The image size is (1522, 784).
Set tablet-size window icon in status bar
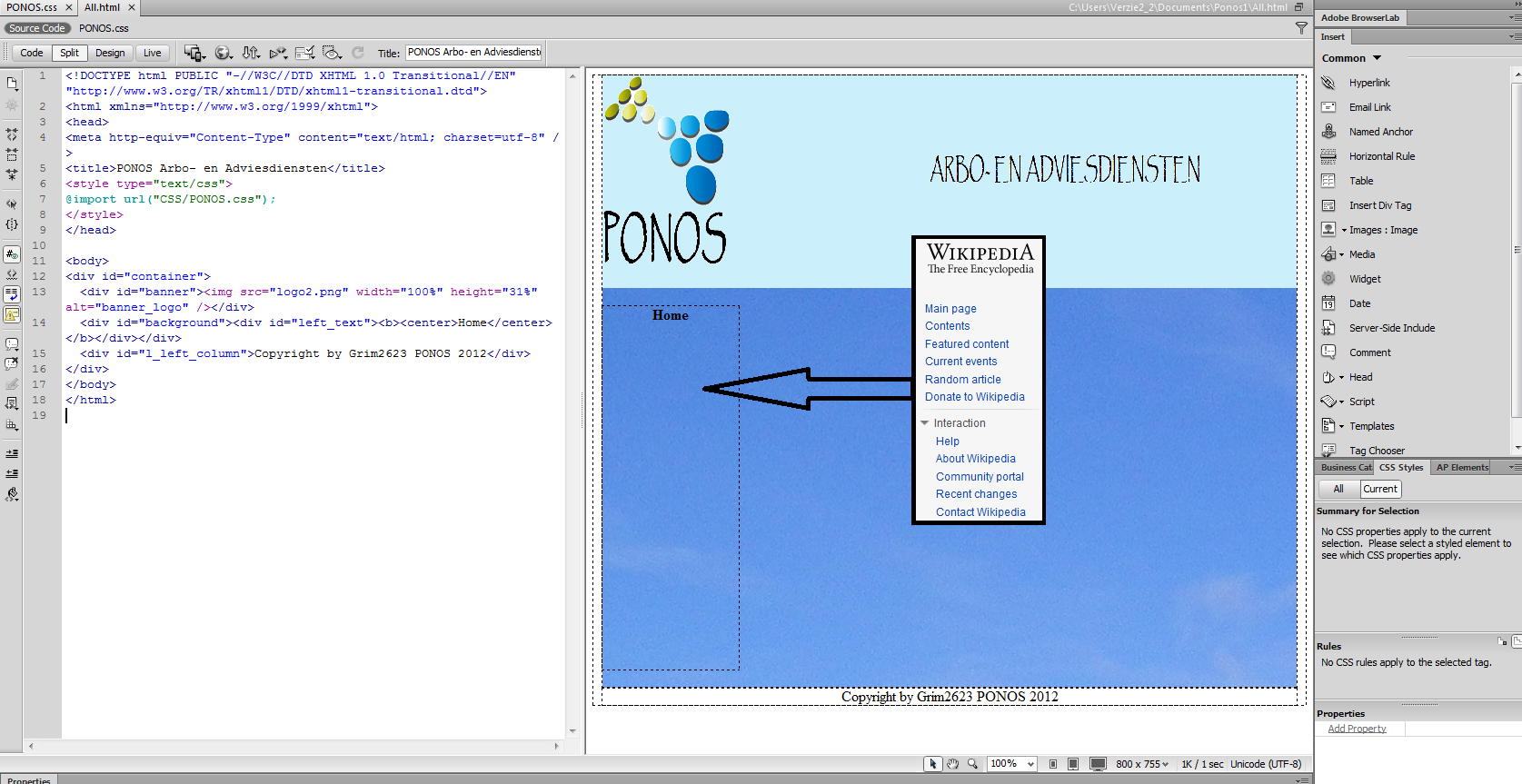(1073, 764)
